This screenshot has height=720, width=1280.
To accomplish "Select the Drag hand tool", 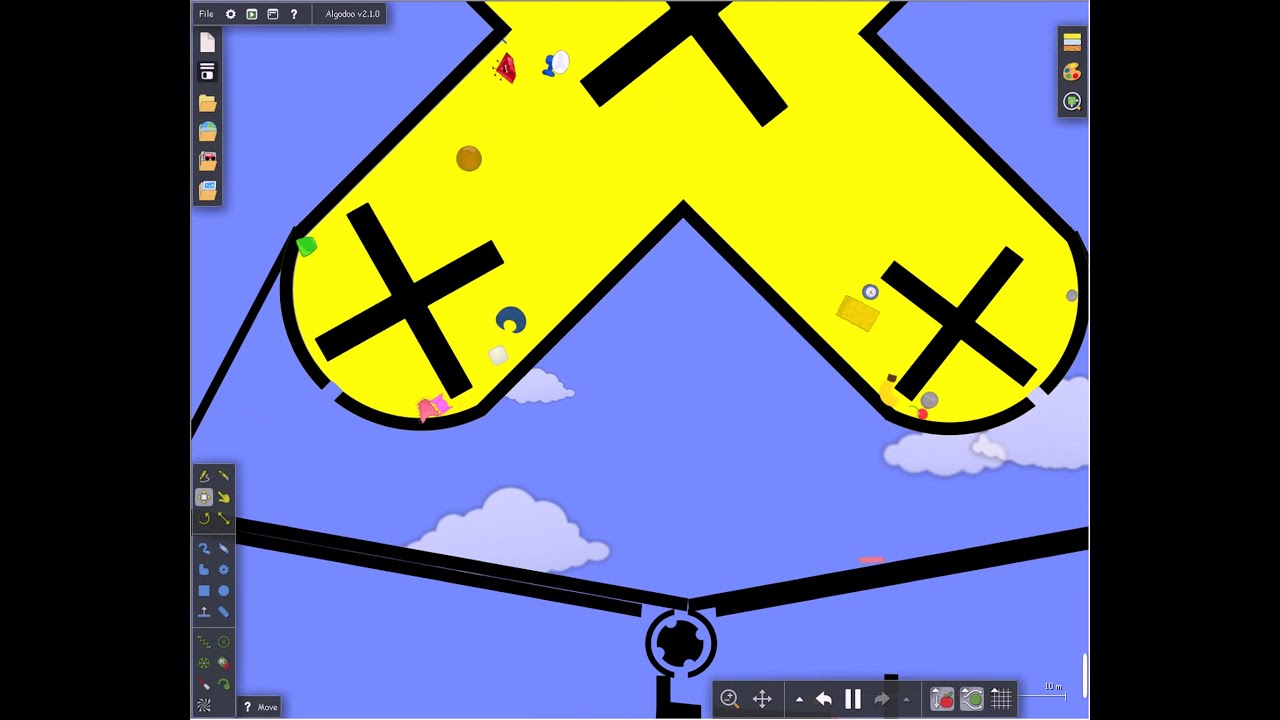I will 224,497.
